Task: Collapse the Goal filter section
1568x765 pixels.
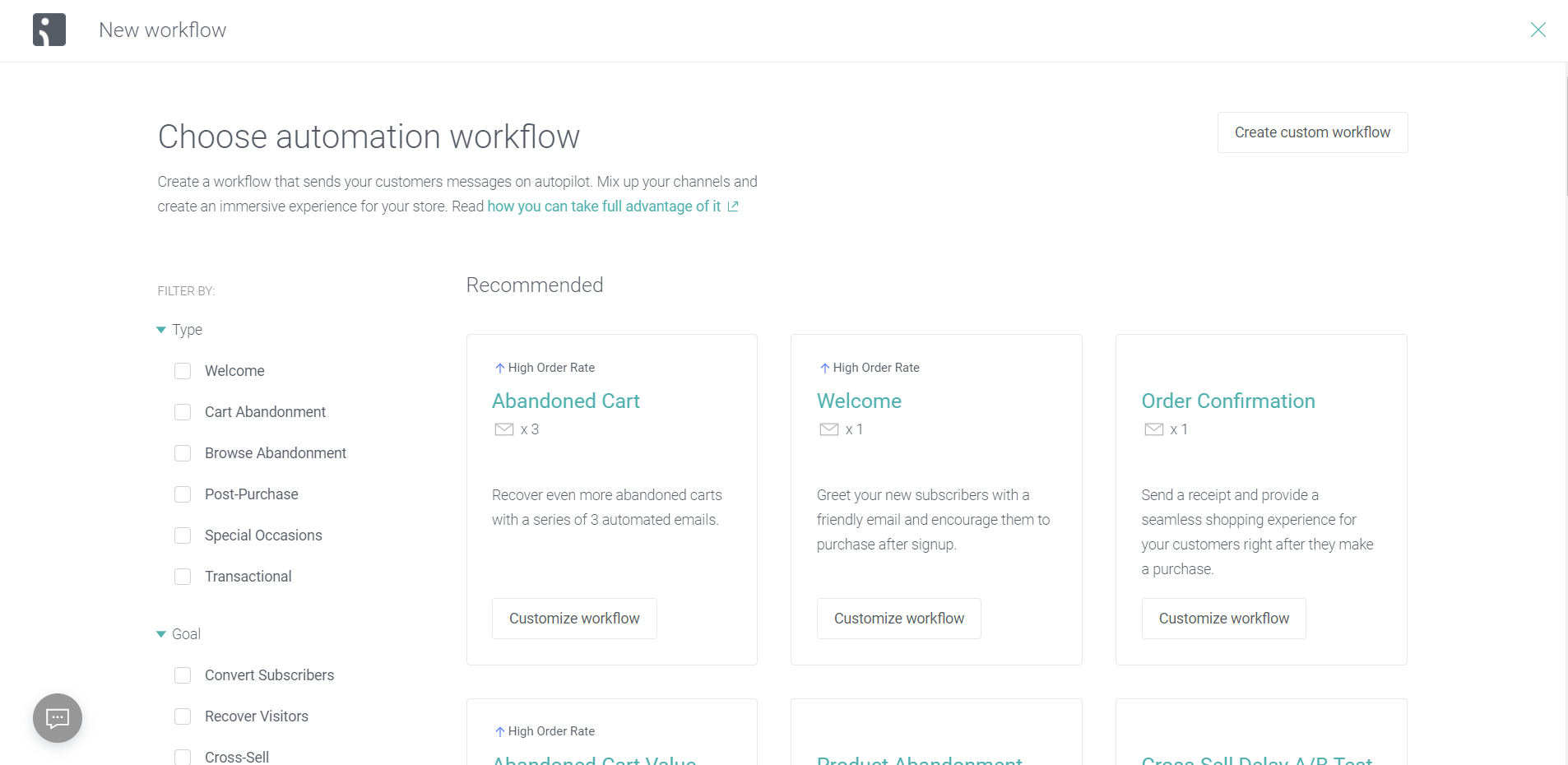Action: click(161, 634)
